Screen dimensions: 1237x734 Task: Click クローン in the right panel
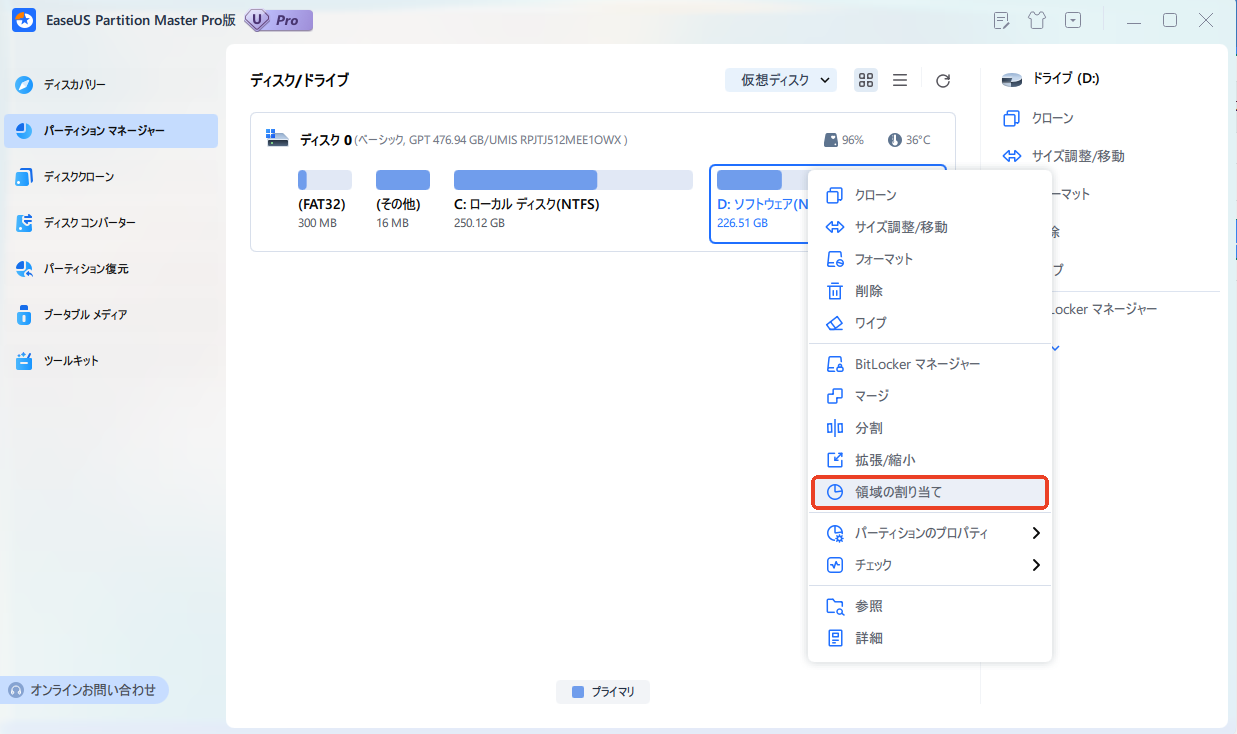pos(1052,119)
